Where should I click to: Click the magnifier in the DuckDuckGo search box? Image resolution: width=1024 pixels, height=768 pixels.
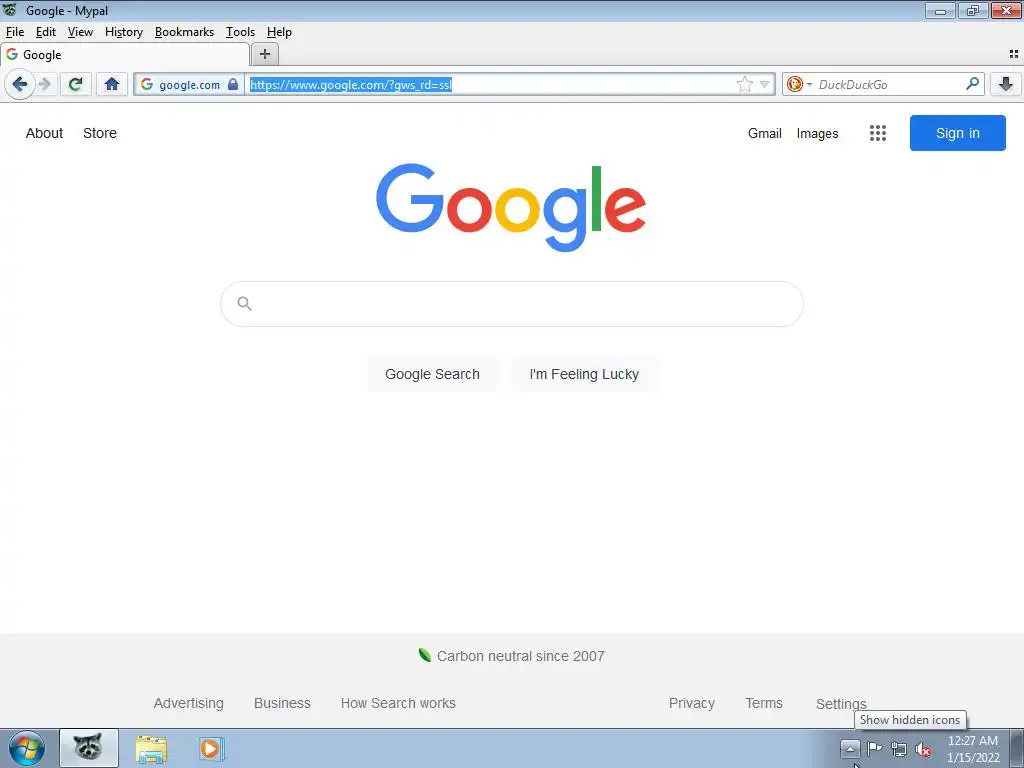tap(972, 84)
